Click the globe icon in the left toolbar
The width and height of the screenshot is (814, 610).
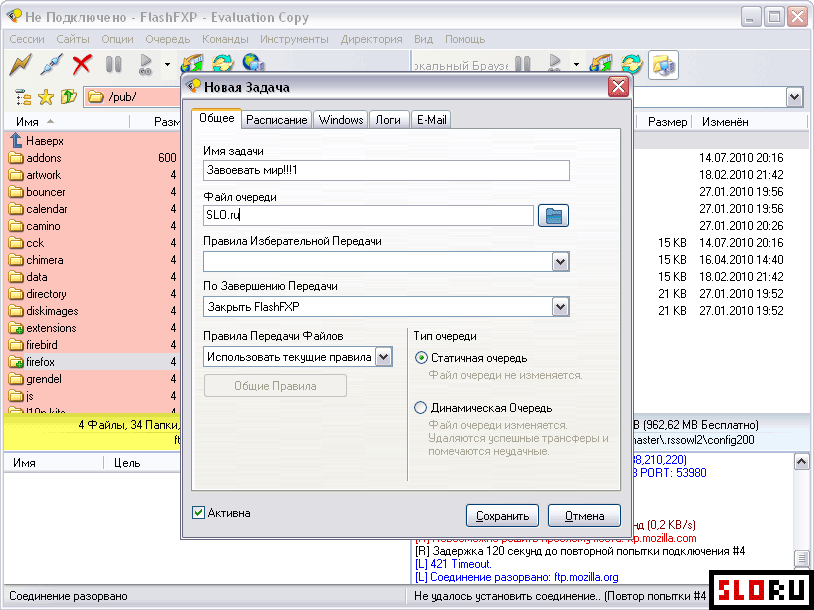click(253, 64)
